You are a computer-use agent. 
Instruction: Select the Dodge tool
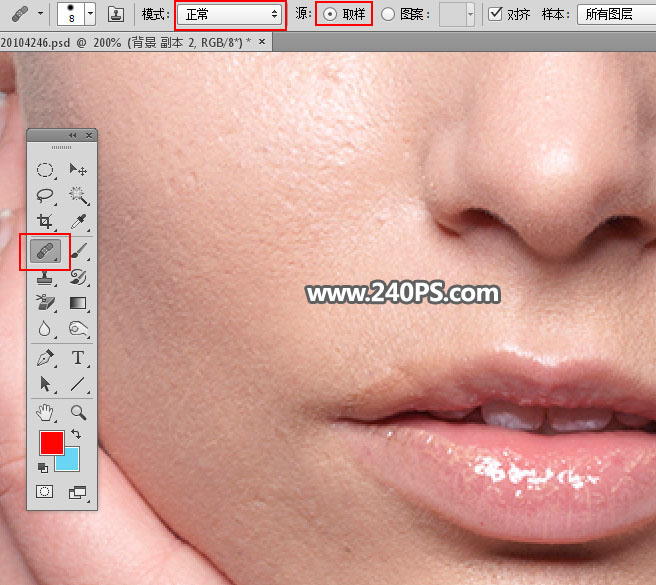79,329
